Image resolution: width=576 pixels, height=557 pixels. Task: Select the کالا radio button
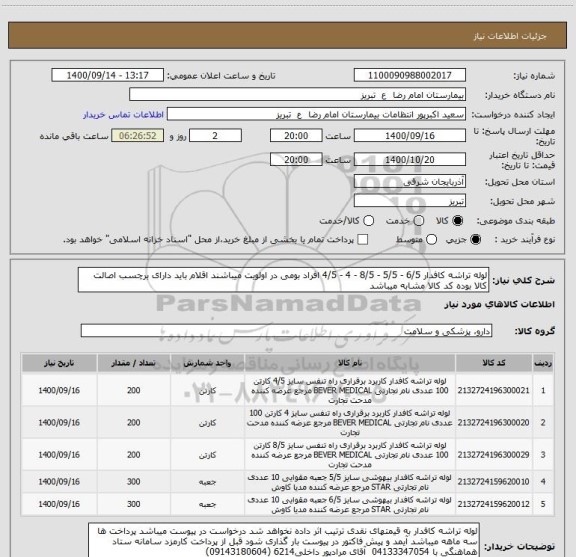coord(458,220)
